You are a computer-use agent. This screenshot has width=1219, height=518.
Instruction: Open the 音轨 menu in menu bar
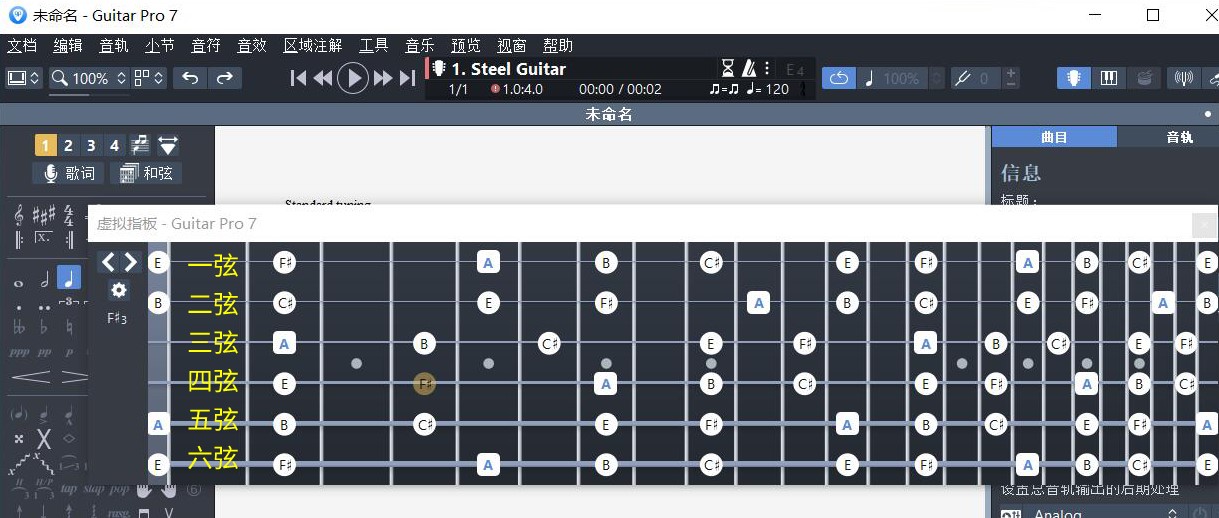click(114, 46)
